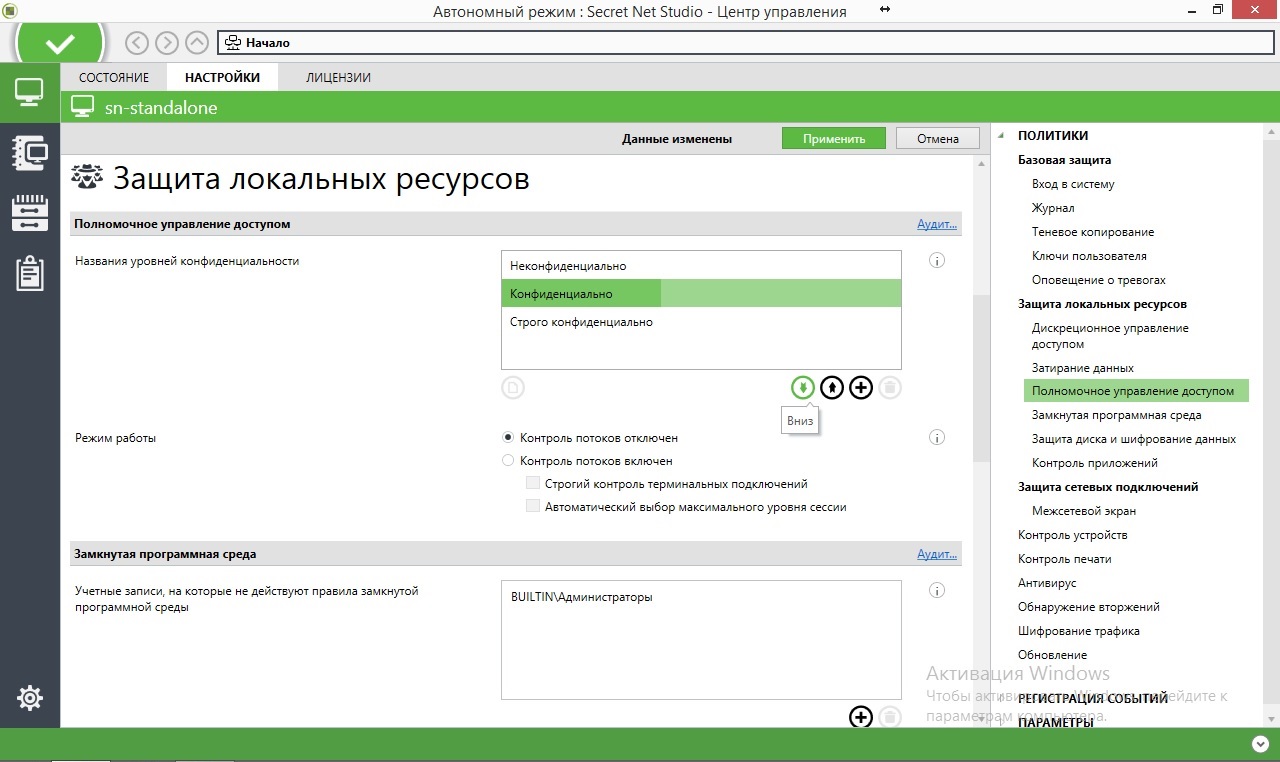Open the computer view in the left sidebar
This screenshot has height=762, width=1280.
29,93
